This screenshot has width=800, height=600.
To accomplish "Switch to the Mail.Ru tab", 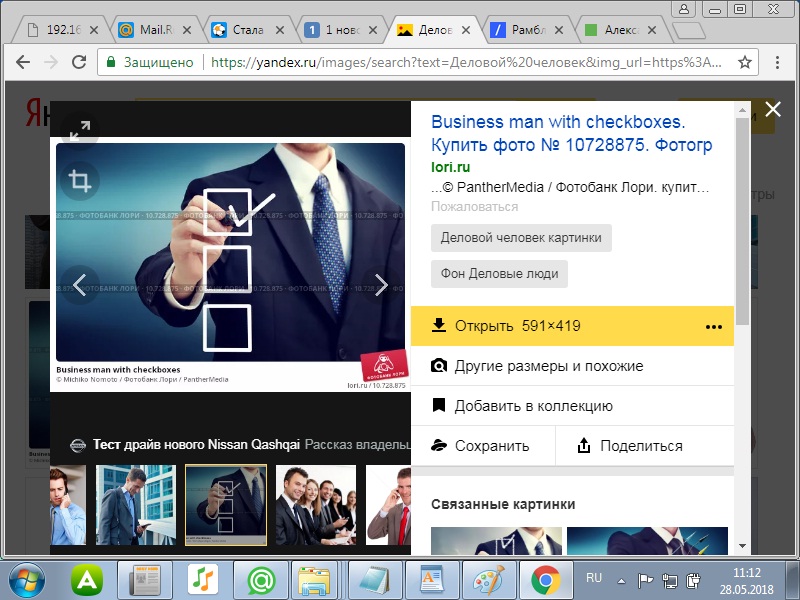I will pos(152,30).
